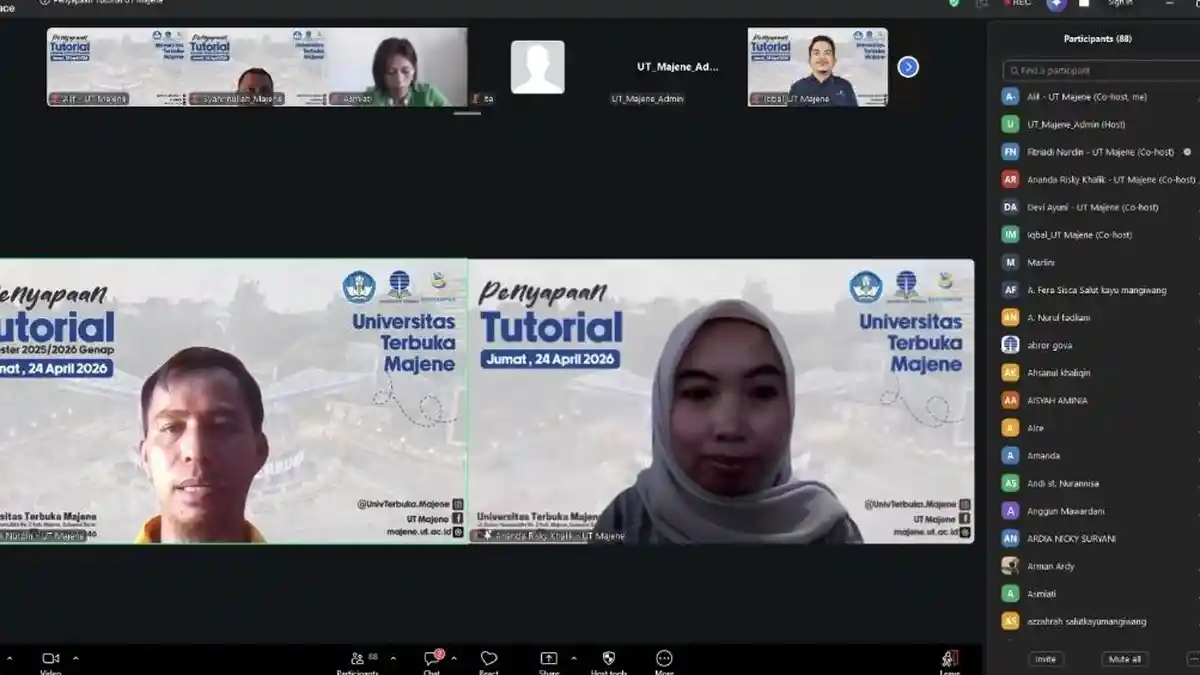The width and height of the screenshot is (1200, 675).
Task: Select the Asmiati video thumbnail
Action: 397,67
